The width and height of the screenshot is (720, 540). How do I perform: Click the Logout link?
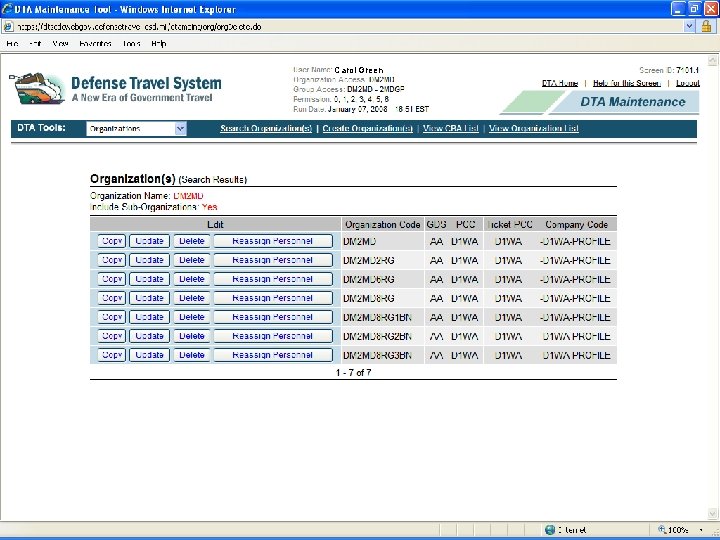pyautogui.click(x=687, y=83)
